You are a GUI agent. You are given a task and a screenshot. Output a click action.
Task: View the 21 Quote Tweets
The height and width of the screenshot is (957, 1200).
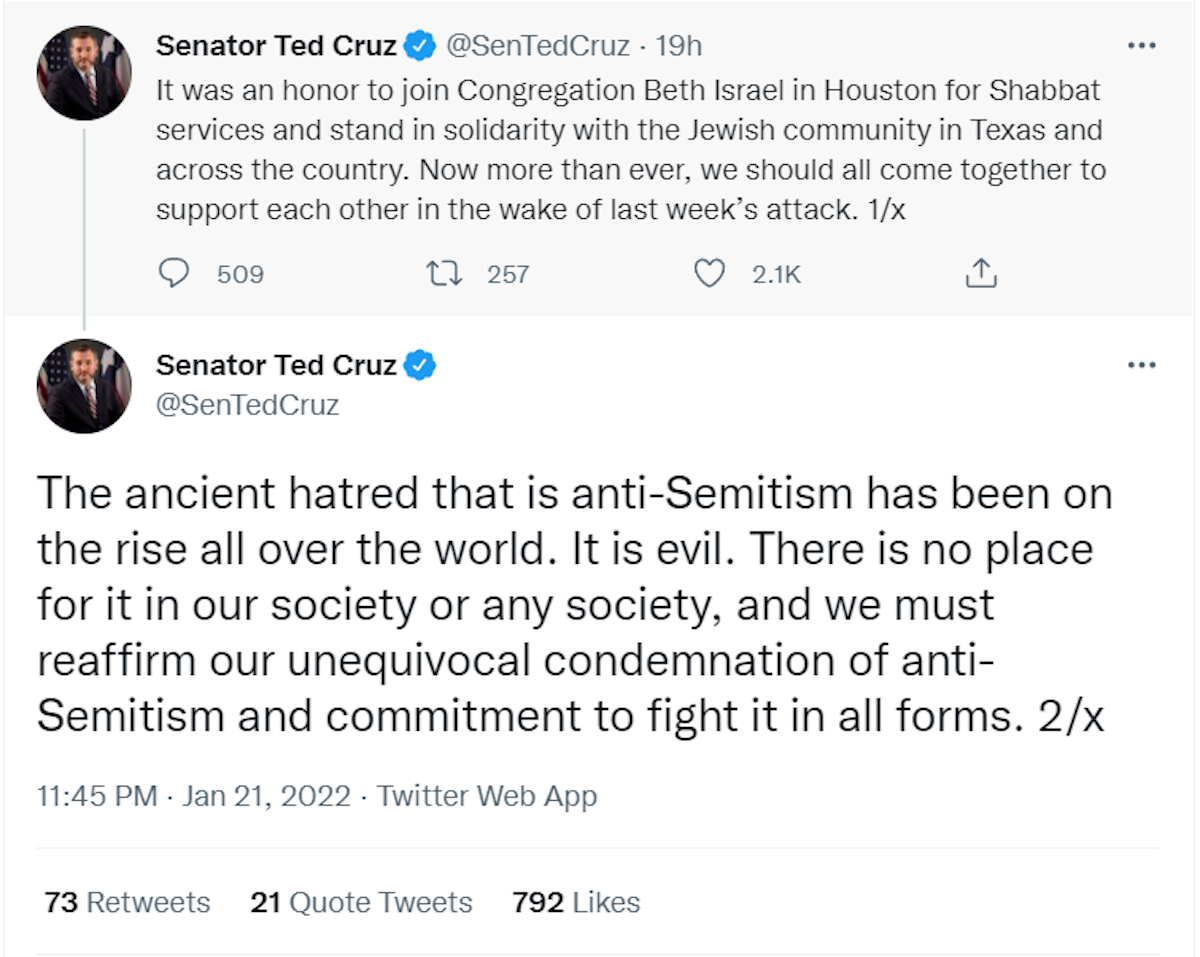[361, 902]
